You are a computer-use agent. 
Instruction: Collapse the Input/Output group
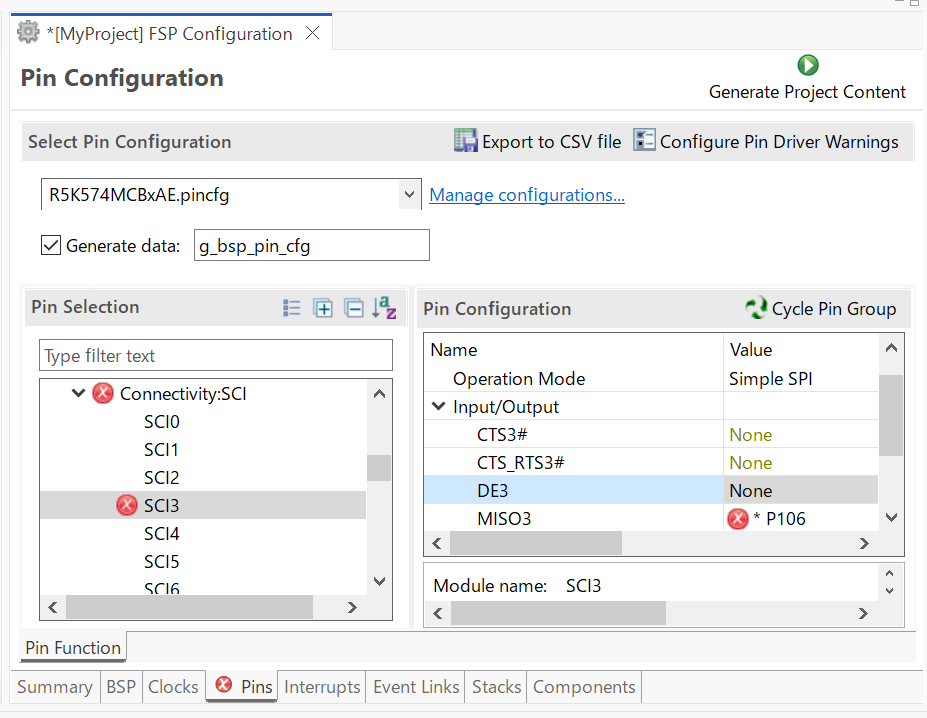tap(439, 406)
